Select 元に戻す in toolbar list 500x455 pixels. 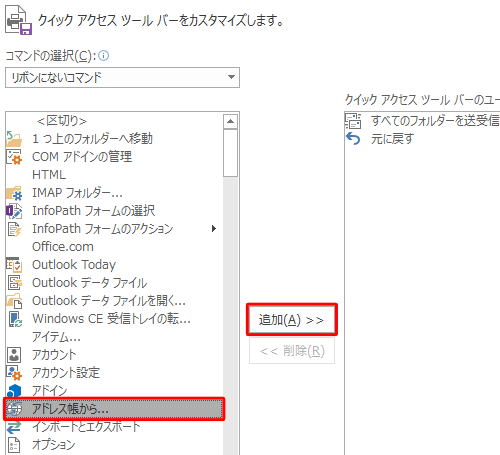422,139
